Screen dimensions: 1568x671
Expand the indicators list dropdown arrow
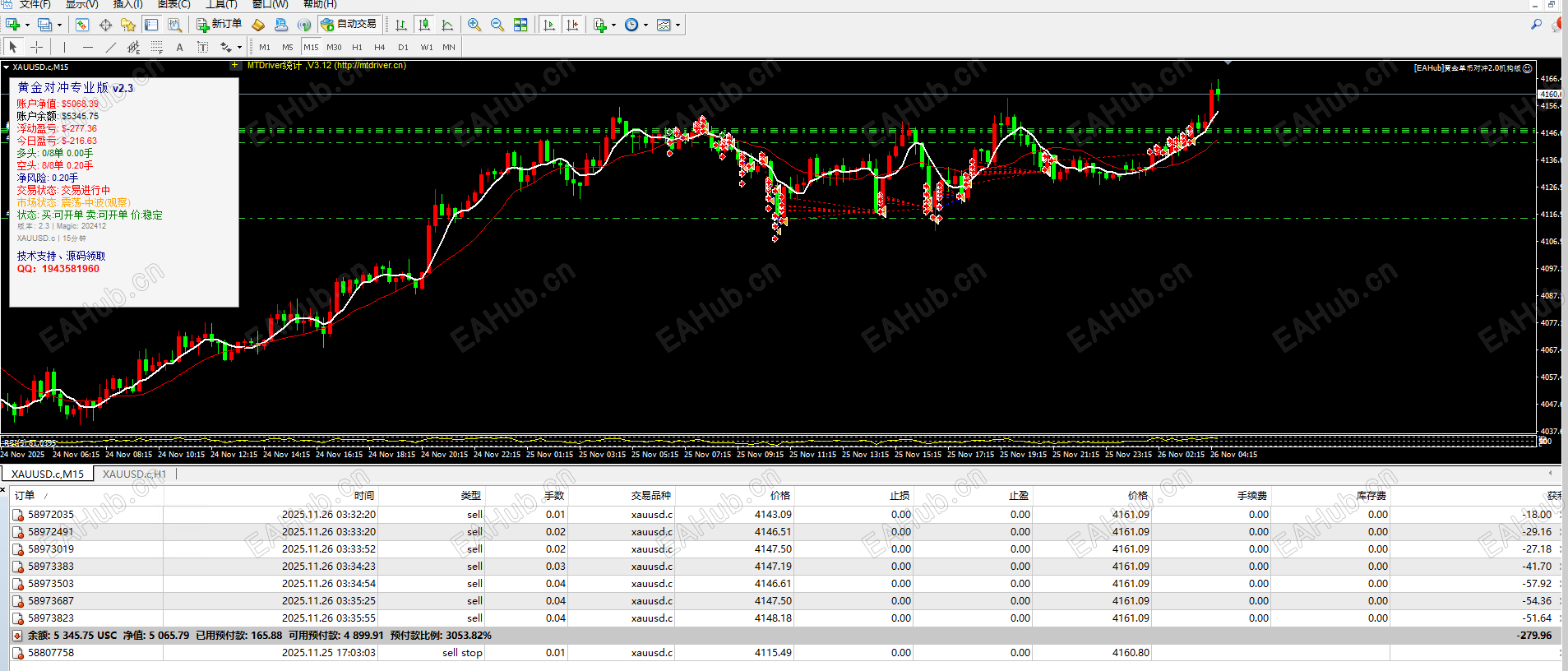tap(614, 25)
